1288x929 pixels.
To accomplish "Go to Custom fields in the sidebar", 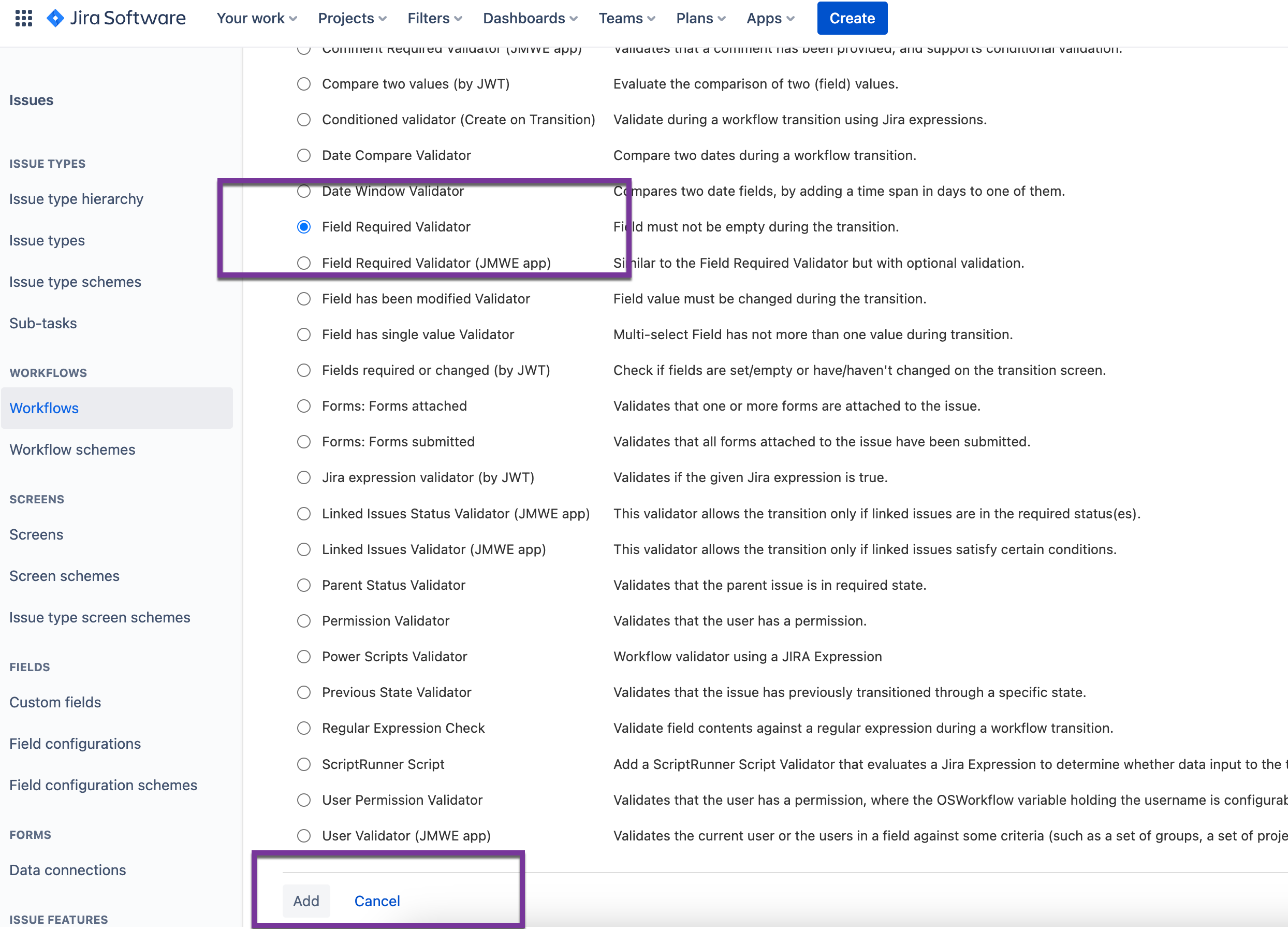I will 55,702.
